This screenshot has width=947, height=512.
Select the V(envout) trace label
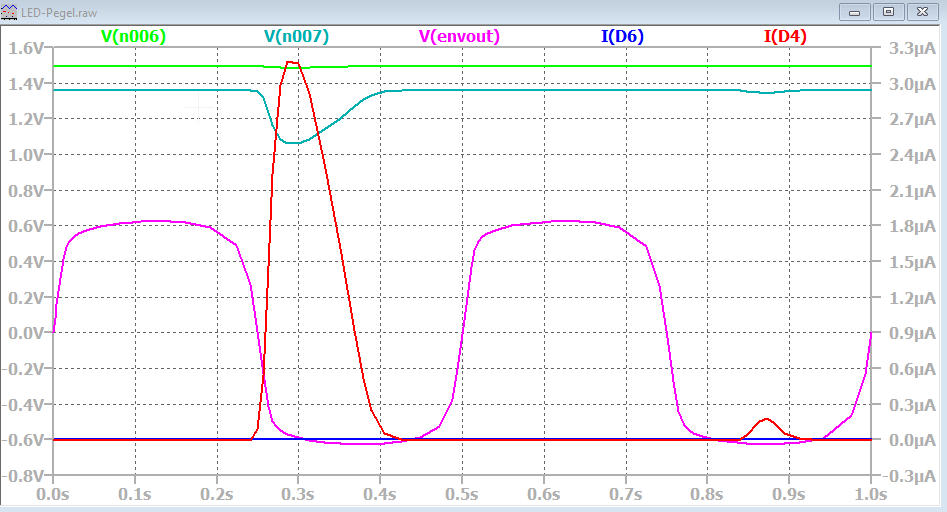tap(459, 36)
